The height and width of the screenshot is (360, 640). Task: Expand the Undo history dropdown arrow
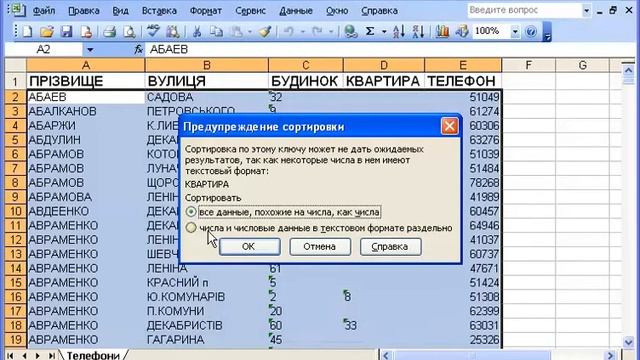point(302,31)
